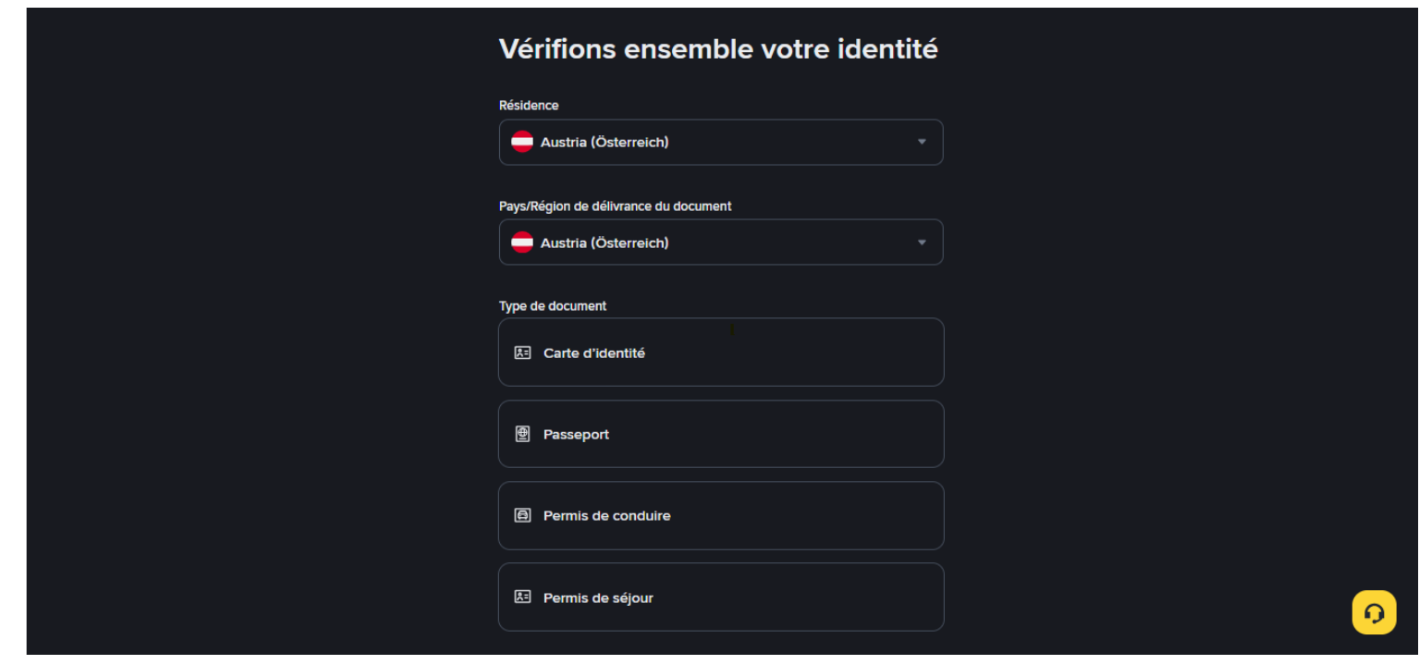Choose Permis de séjour option
The height and width of the screenshot is (663, 1427).
coord(720,597)
